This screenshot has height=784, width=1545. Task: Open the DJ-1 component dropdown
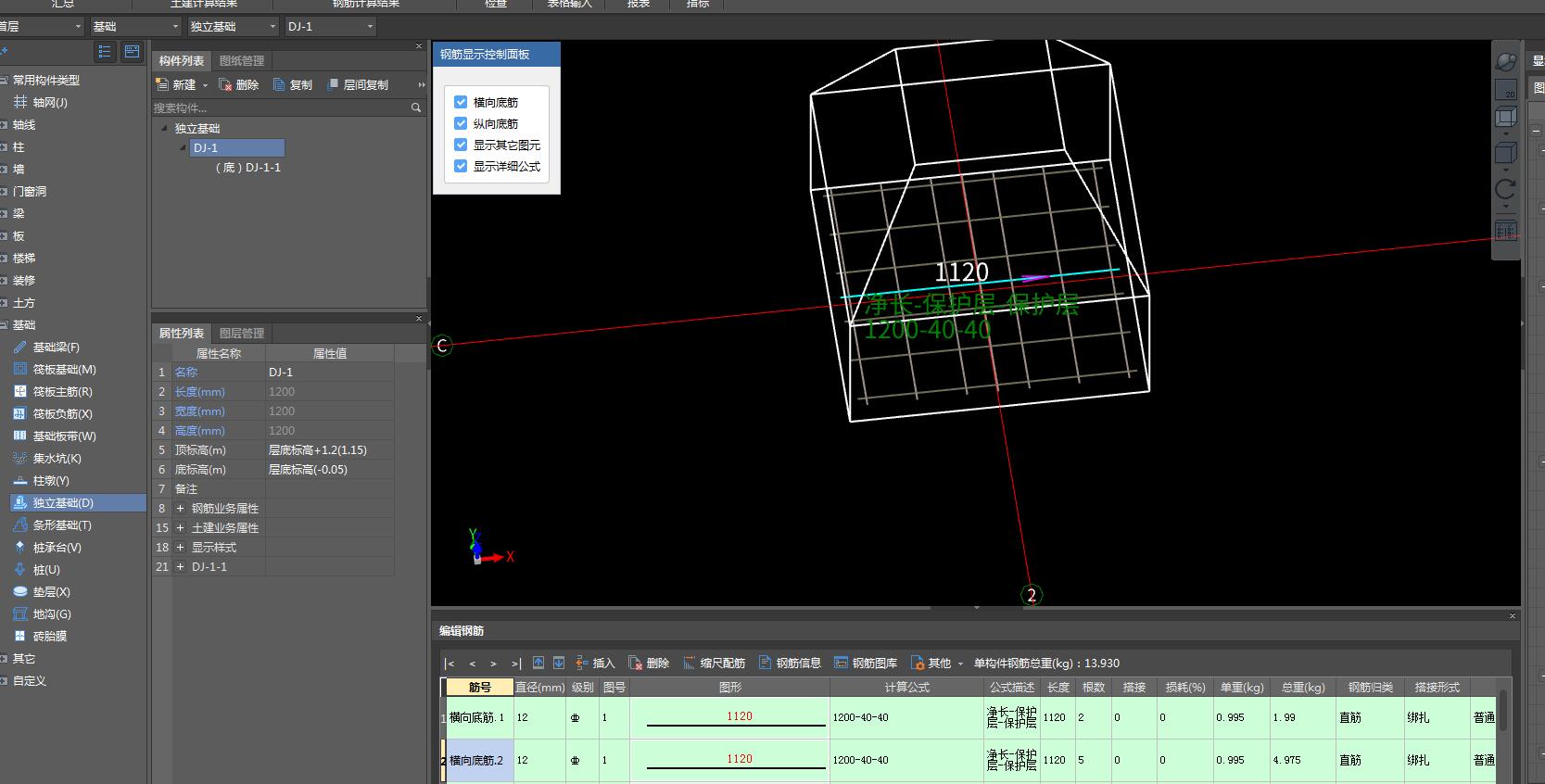tap(331, 27)
